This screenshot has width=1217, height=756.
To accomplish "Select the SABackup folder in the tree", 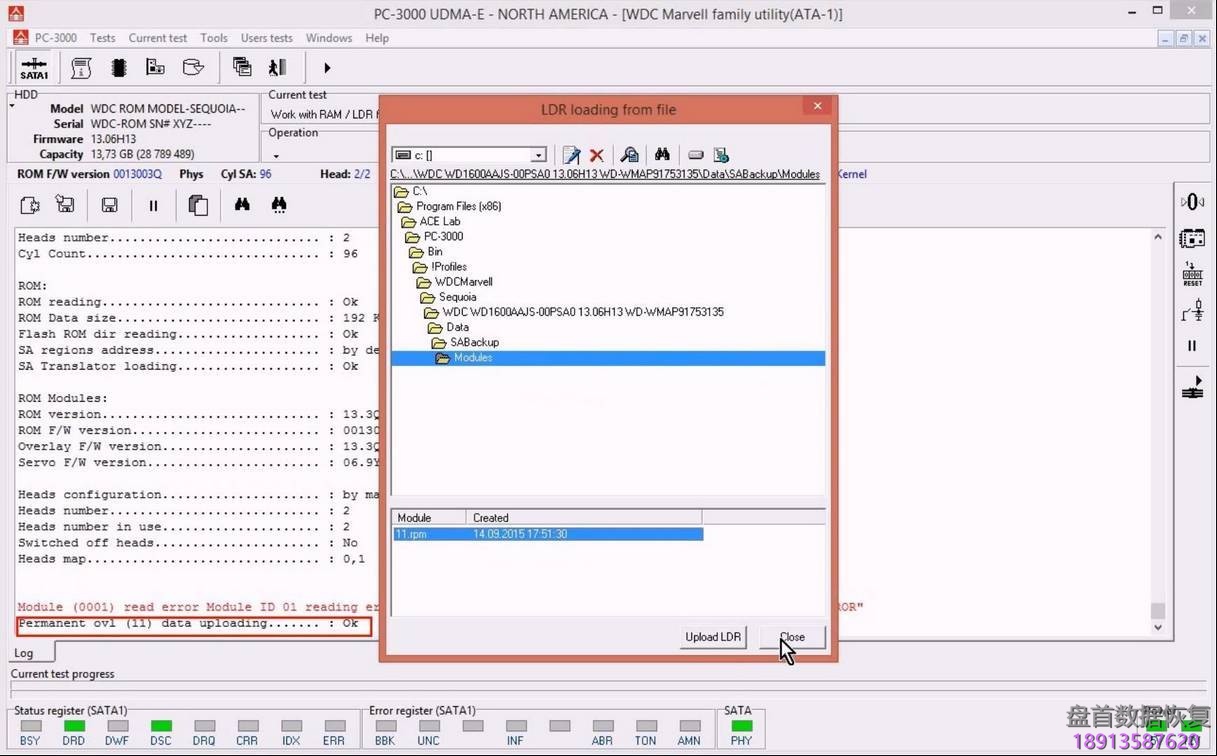I will [x=474, y=342].
